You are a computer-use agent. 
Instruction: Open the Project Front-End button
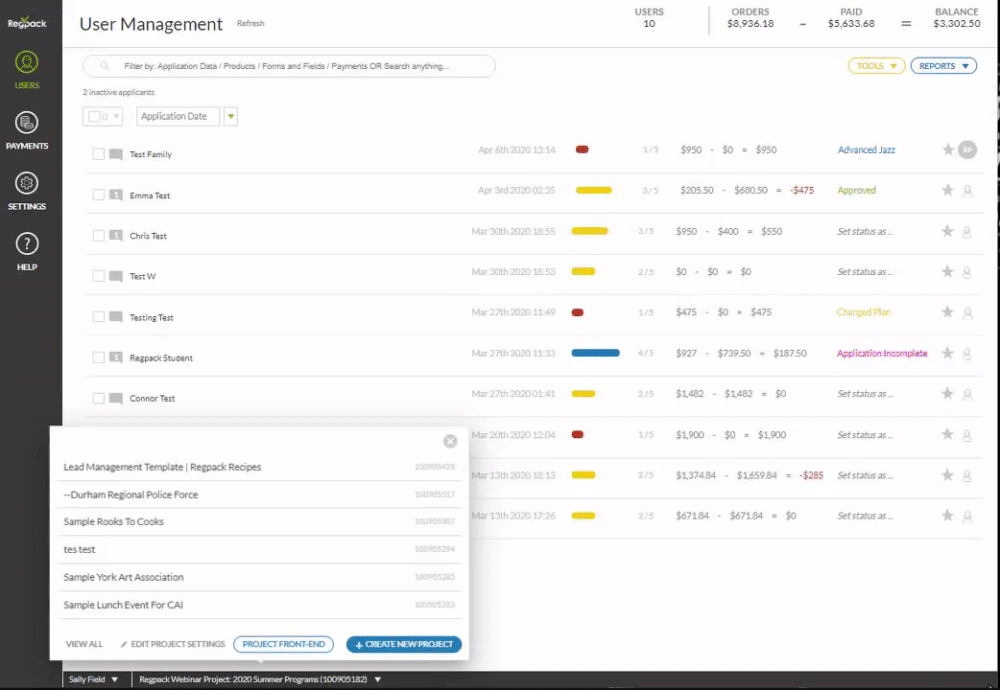click(x=283, y=644)
